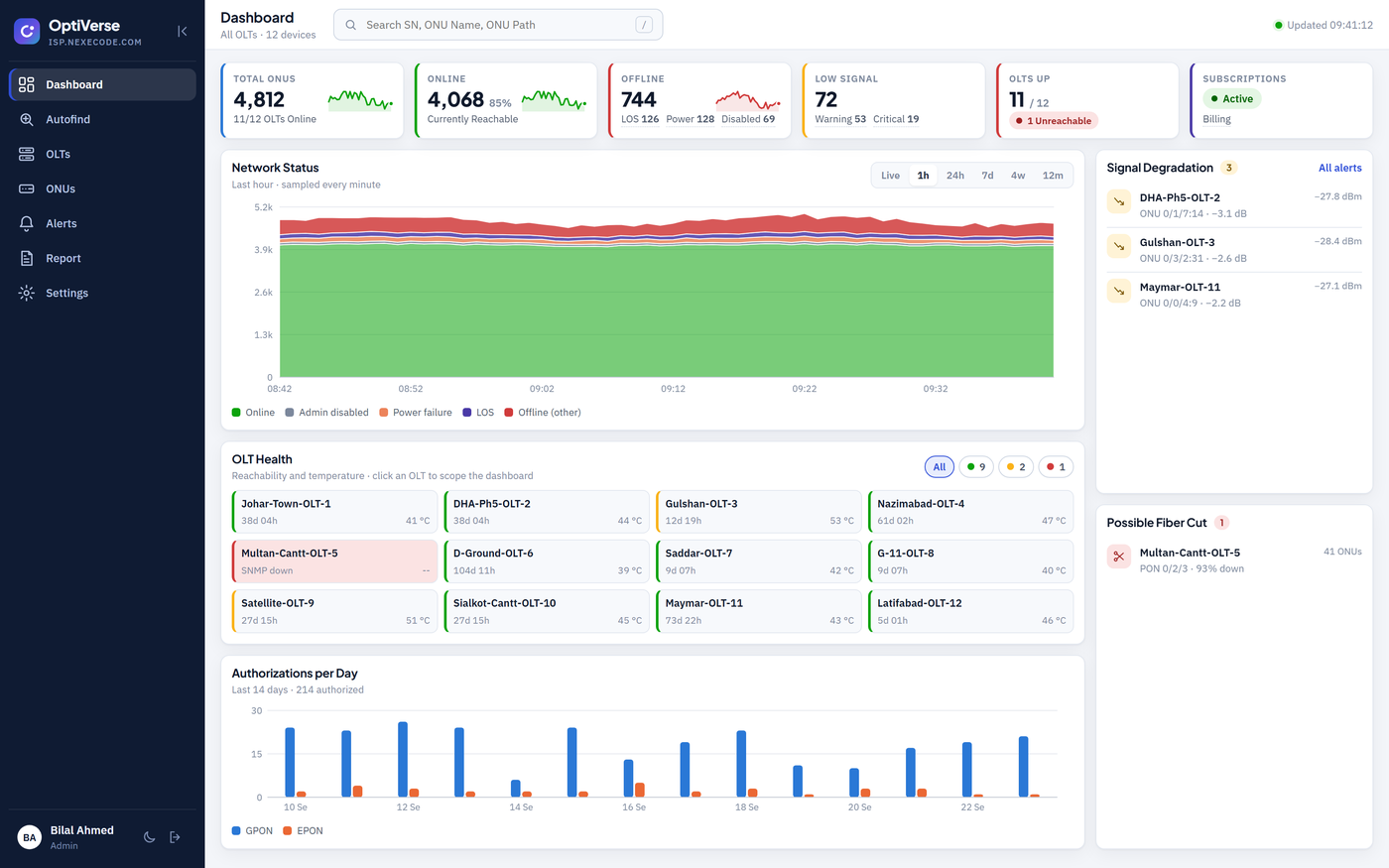Toggle the Online legend in Network Status

[x=253, y=413]
